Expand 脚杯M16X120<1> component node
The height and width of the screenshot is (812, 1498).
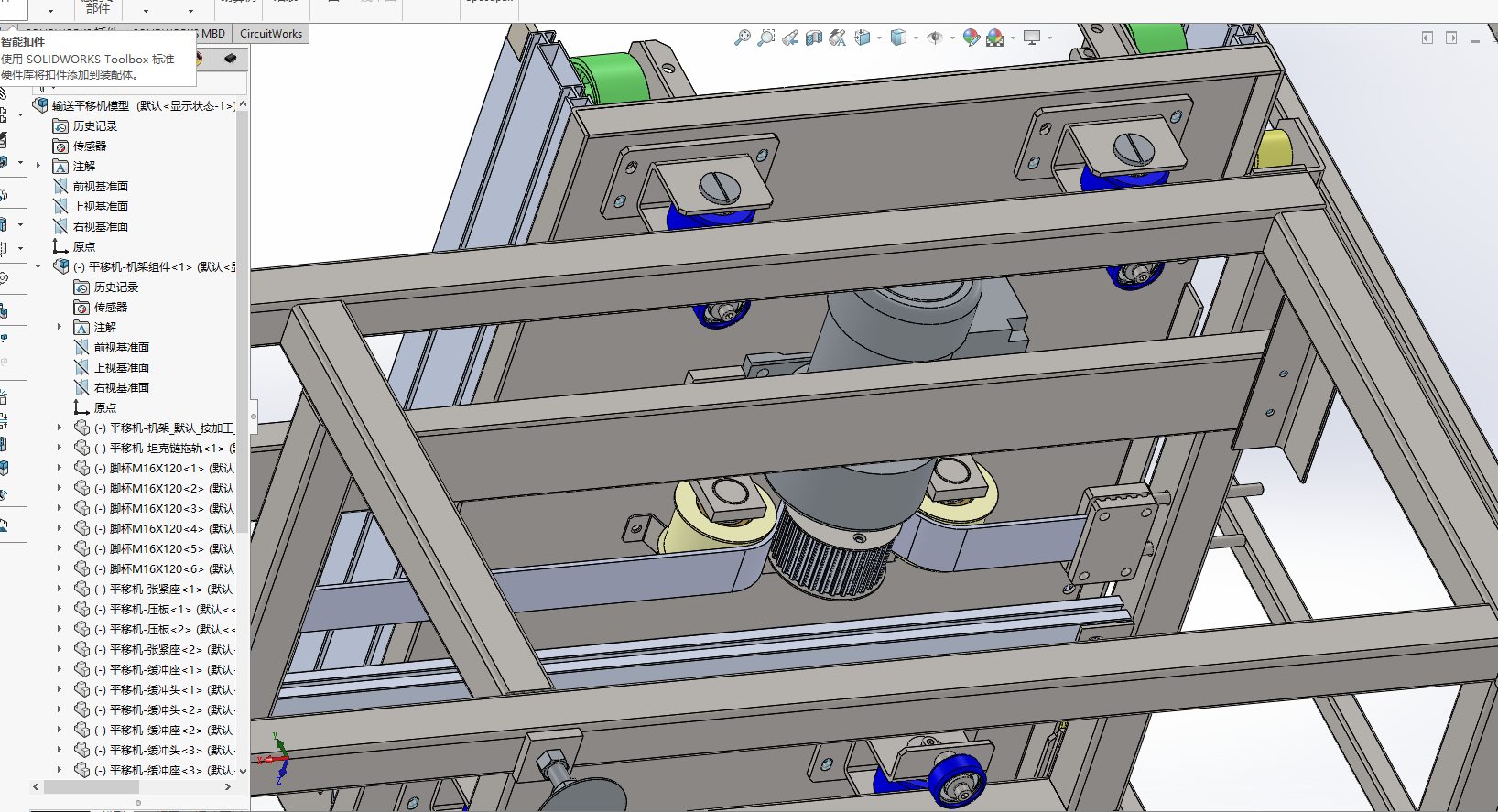pos(60,468)
